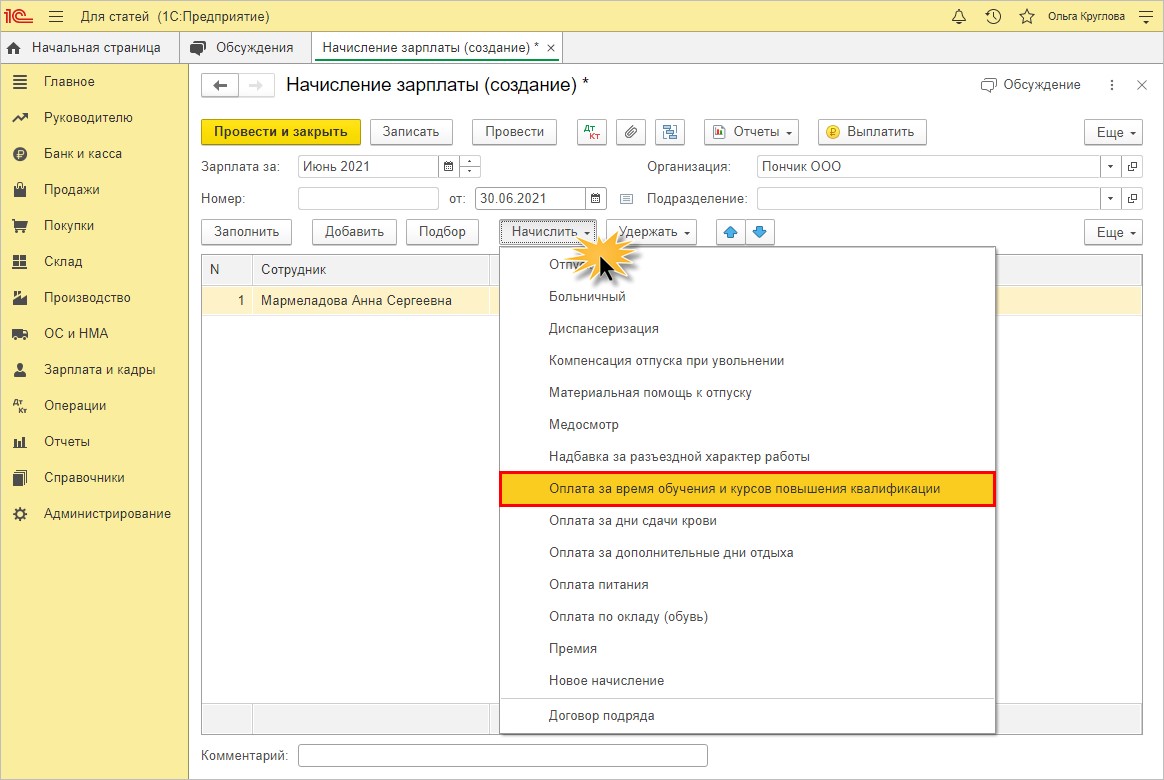Expand Подразделение dropdown arrow
Viewport: 1164px width, 780px height.
(1111, 199)
